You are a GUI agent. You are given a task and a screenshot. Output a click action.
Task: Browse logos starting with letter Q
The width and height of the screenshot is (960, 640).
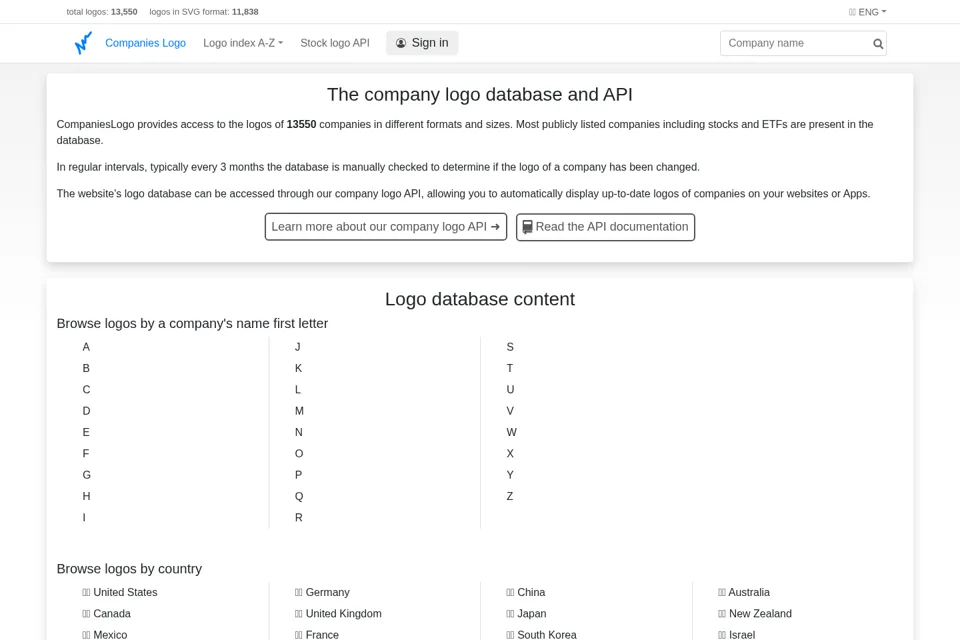pos(299,496)
